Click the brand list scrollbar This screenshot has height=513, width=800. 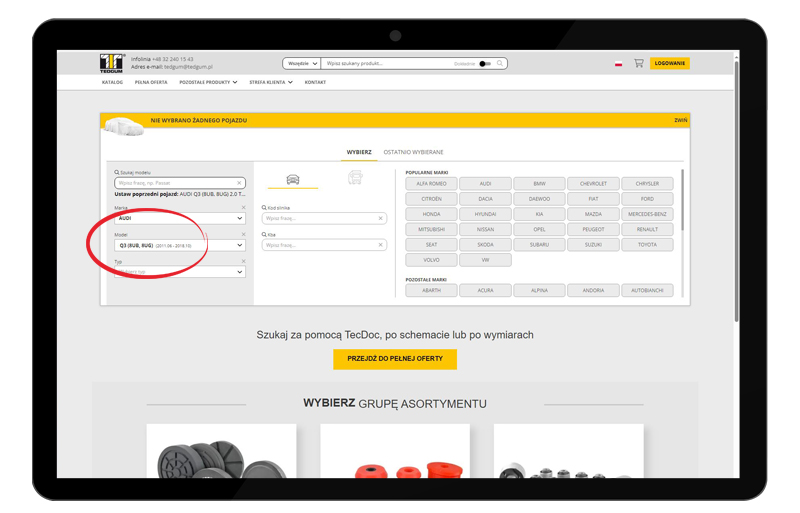click(x=682, y=200)
